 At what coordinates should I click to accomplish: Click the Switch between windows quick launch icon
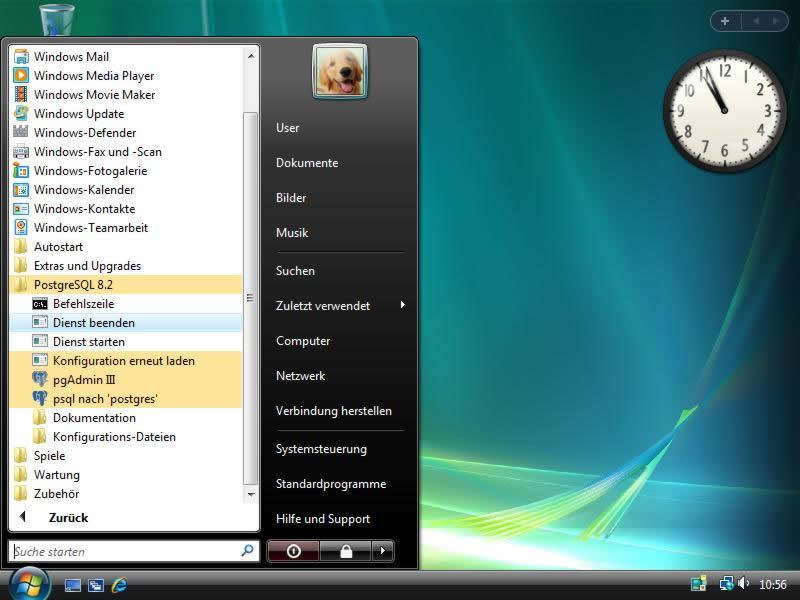coord(95,585)
